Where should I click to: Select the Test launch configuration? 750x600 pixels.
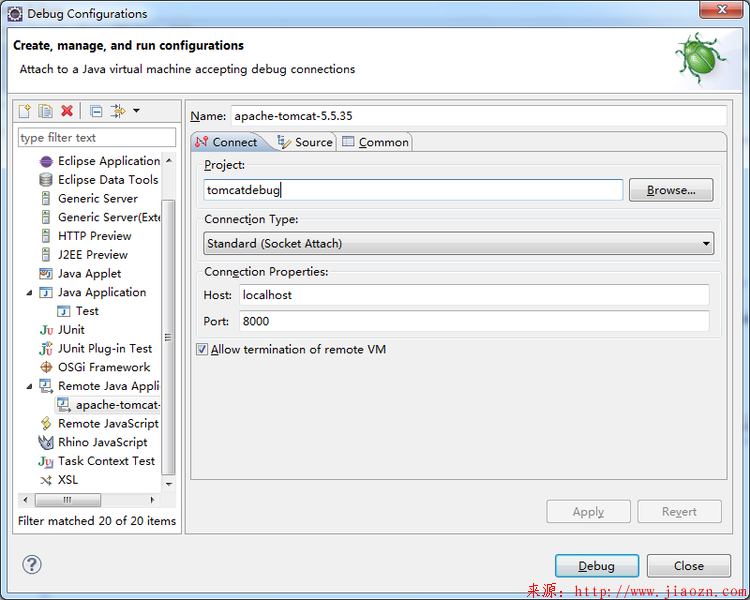[x=87, y=311]
